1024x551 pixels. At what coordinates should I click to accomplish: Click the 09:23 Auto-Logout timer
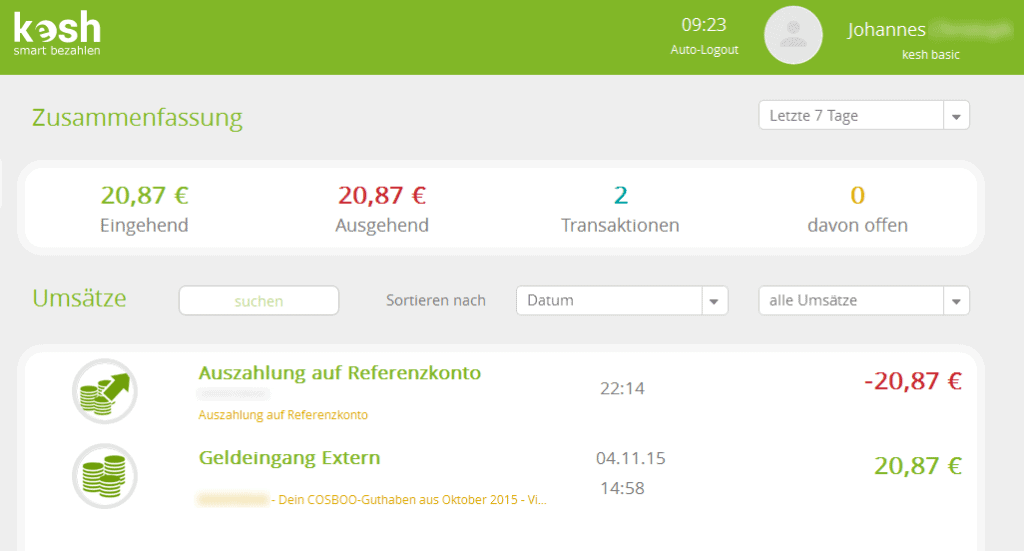tap(704, 35)
